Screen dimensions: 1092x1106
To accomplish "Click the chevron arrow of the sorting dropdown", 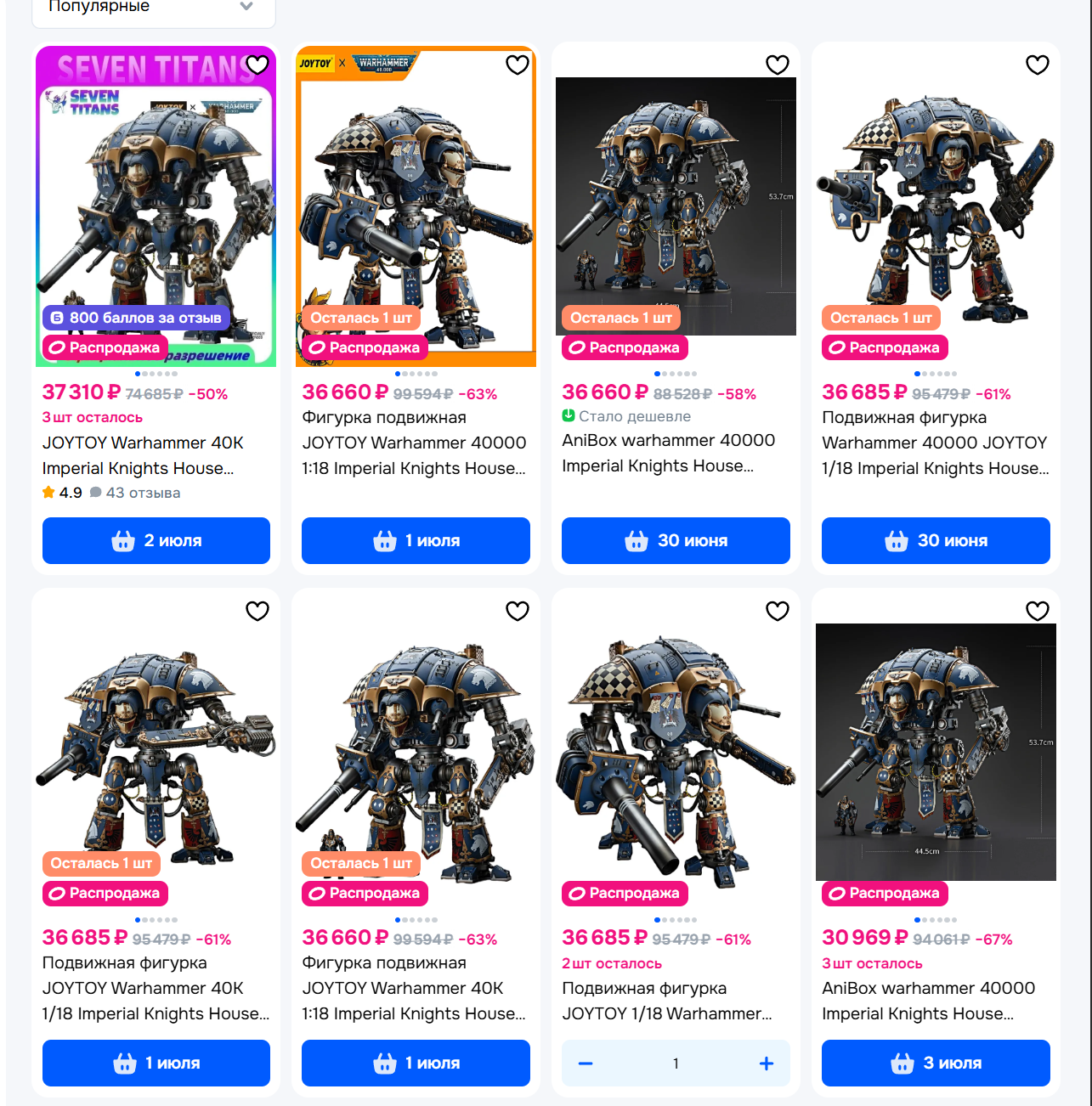I will [x=246, y=6].
